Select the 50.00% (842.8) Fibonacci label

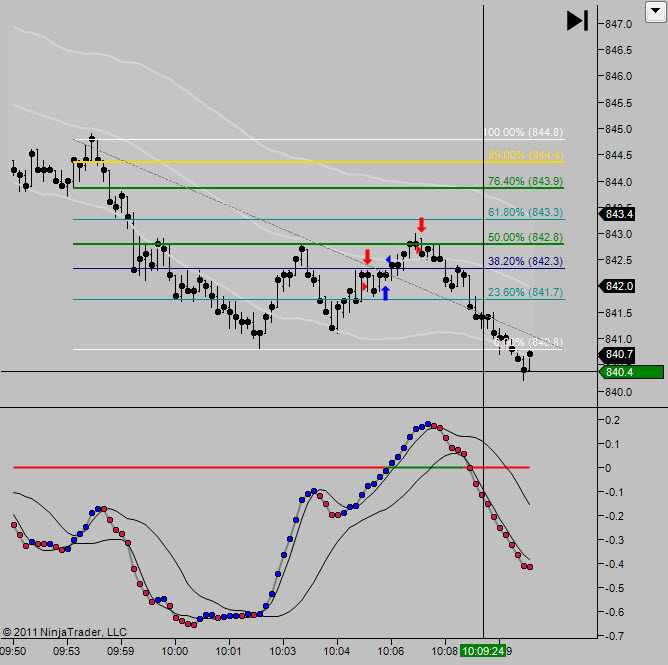pyautogui.click(x=525, y=237)
